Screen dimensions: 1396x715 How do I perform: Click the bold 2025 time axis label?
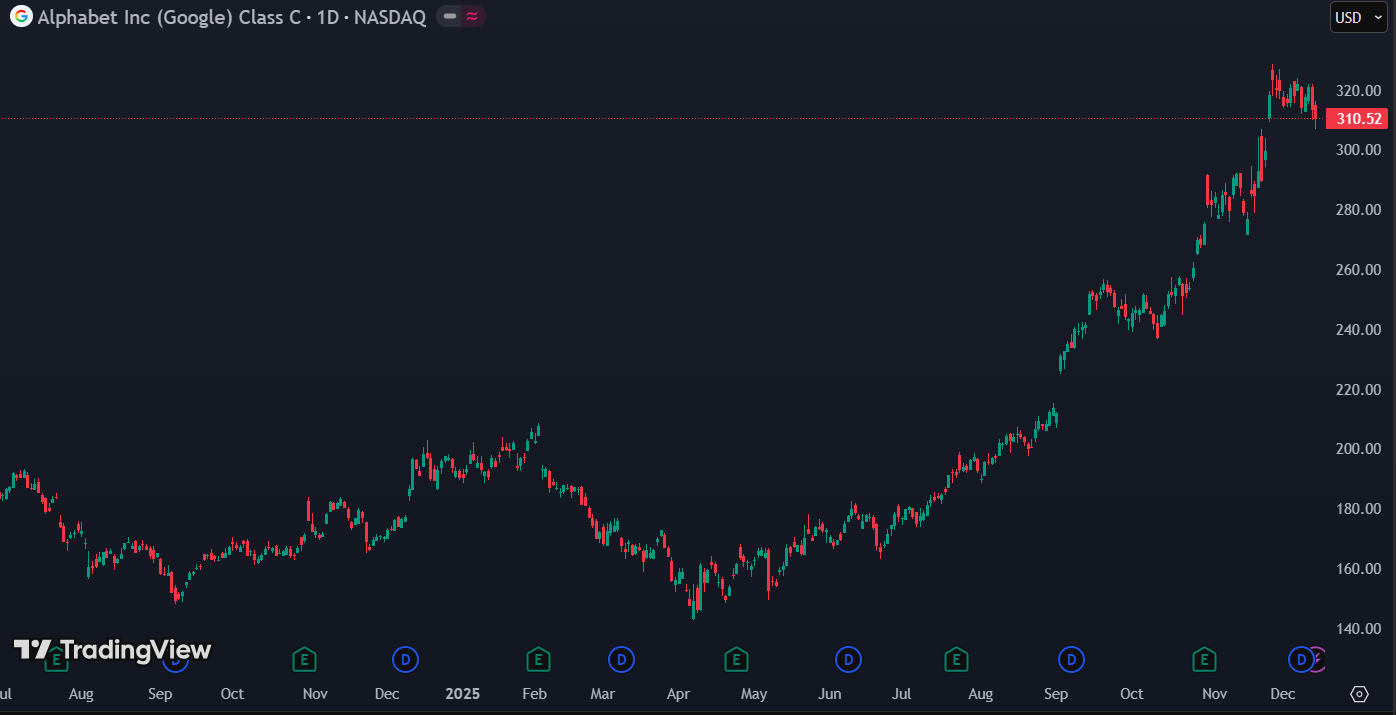462,694
